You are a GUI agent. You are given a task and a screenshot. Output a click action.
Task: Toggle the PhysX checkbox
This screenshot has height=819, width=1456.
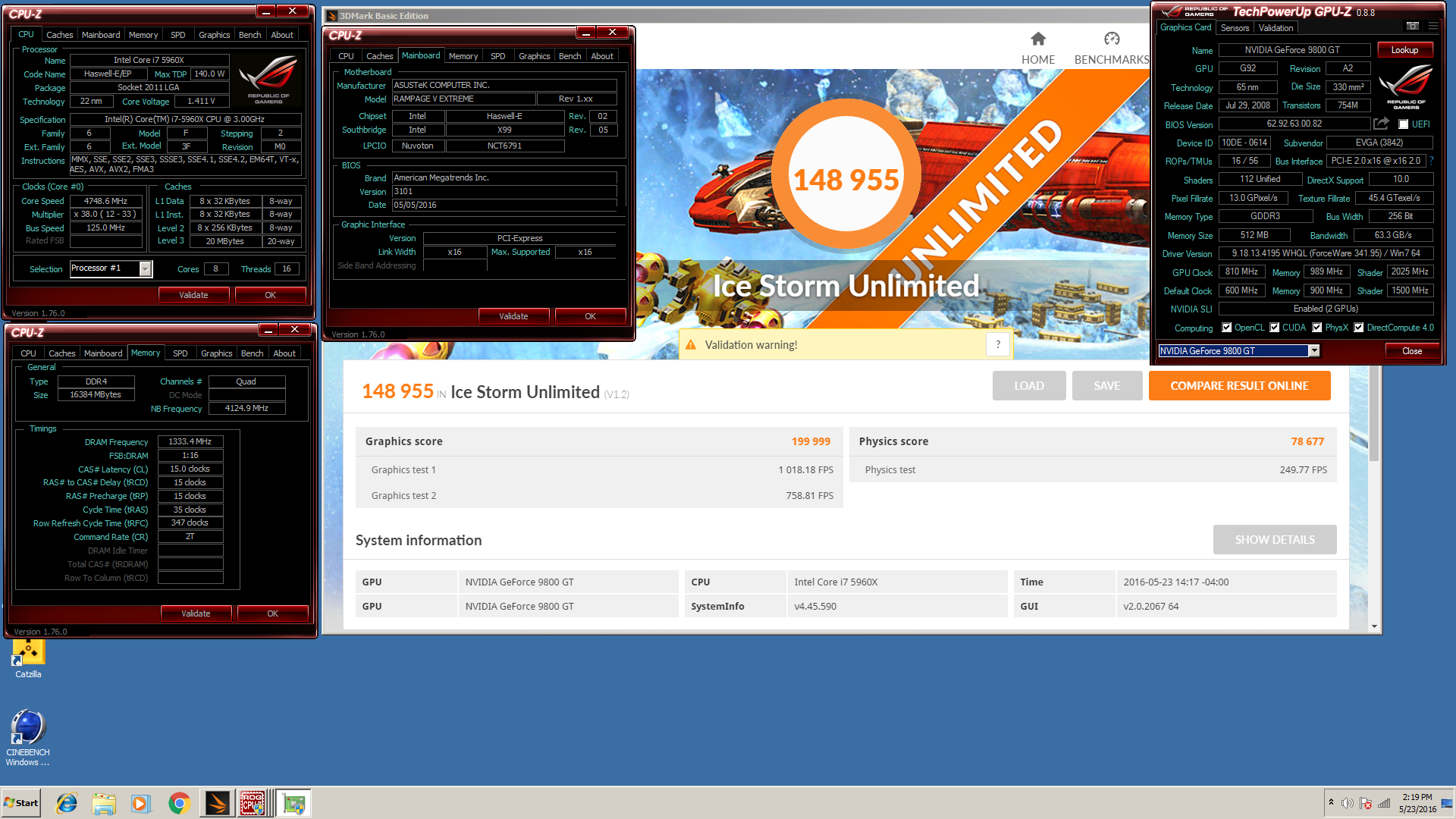(x=1317, y=328)
